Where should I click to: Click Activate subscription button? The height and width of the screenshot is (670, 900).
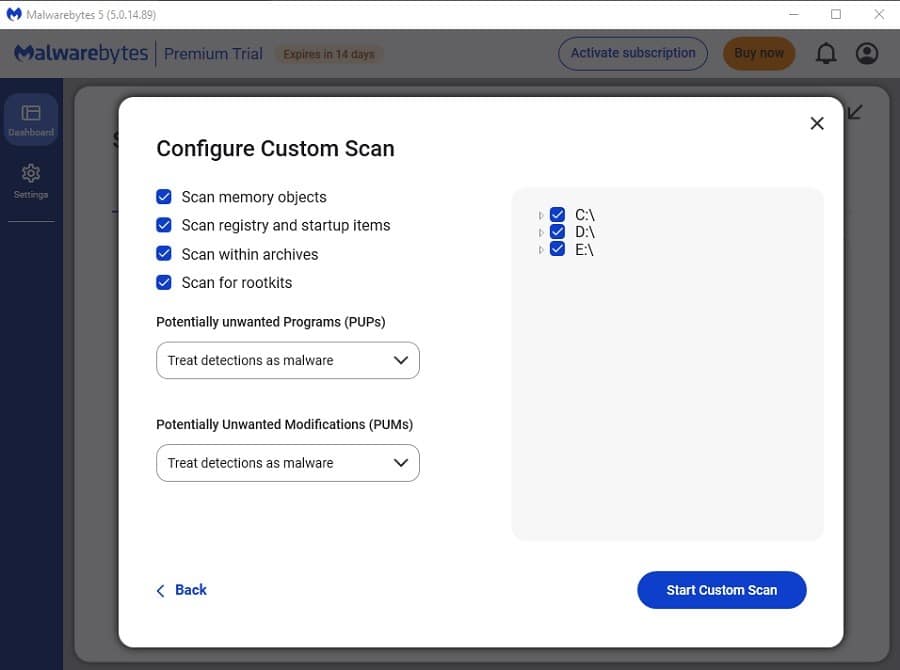(x=632, y=54)
